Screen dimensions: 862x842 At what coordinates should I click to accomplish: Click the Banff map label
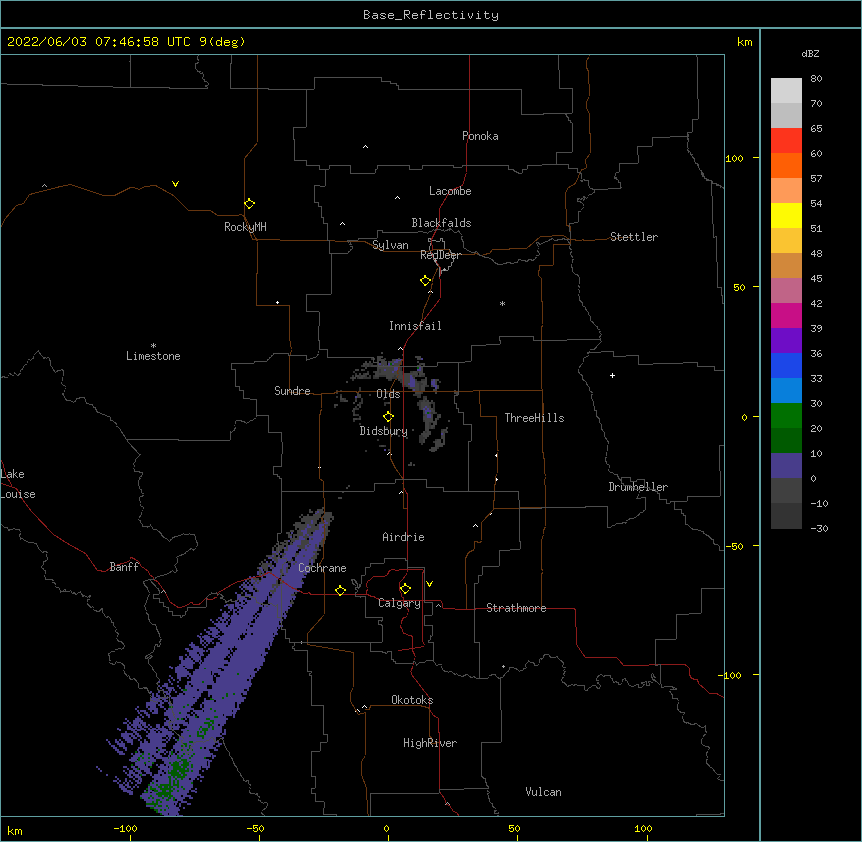tap(124, 567)
